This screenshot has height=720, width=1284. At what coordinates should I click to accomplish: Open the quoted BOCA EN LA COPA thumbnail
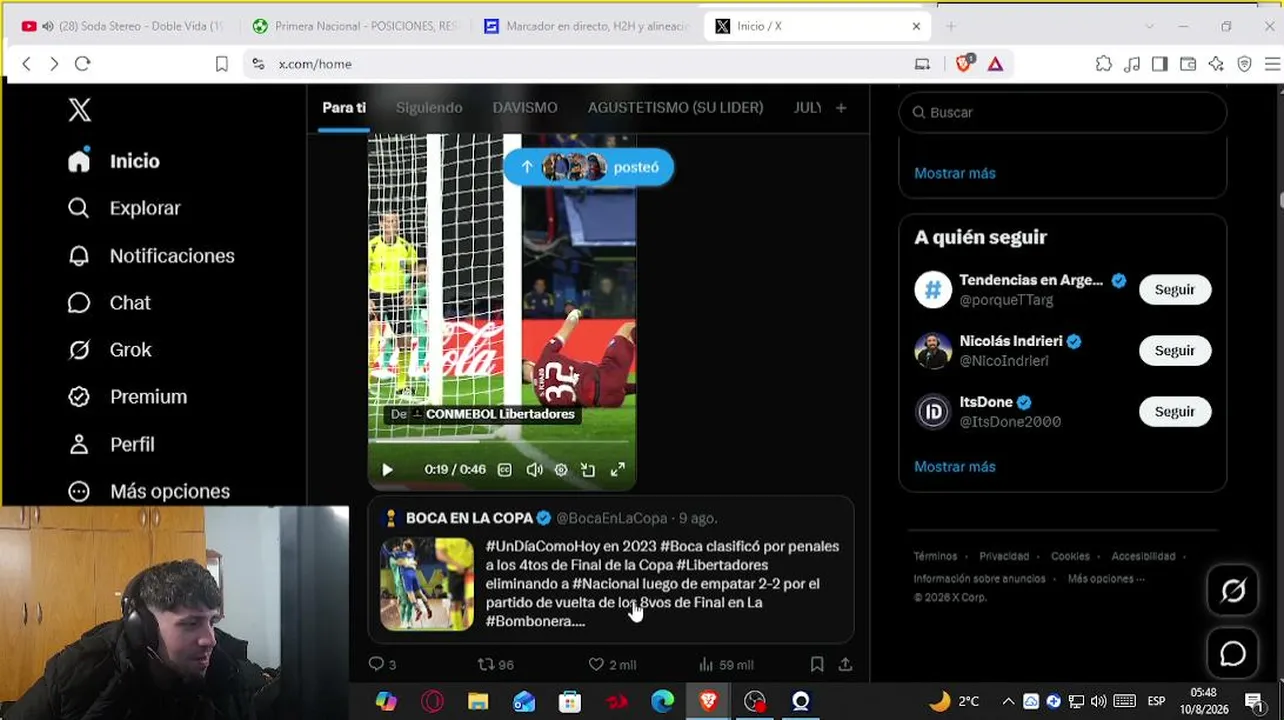(x=427, y=584)
